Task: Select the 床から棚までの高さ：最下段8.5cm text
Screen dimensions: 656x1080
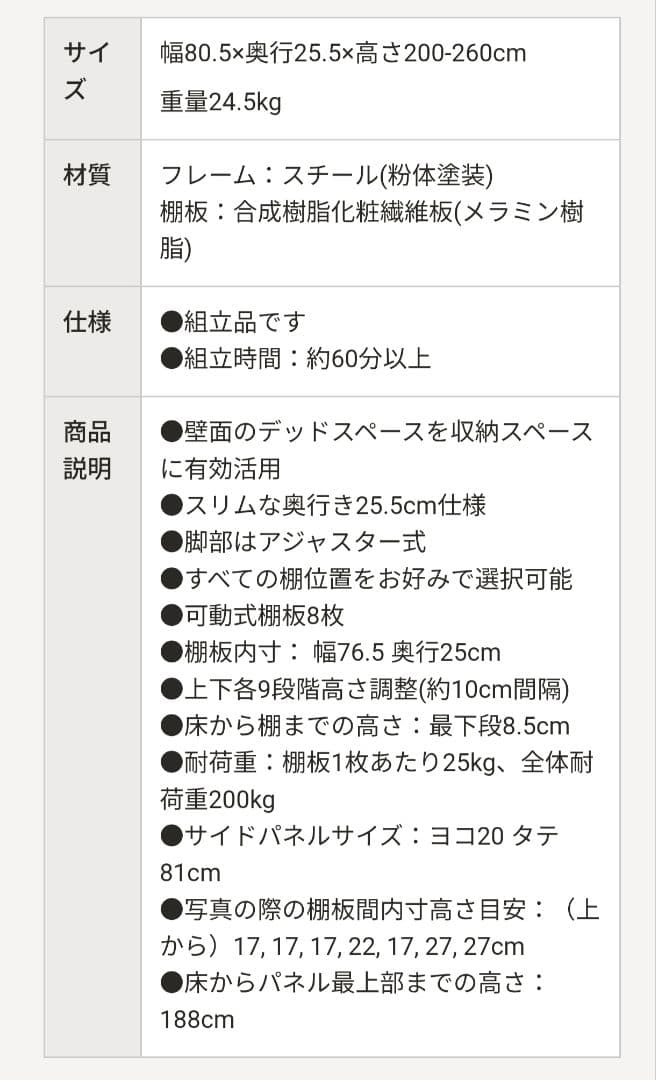Action: [x=365, y=726]
